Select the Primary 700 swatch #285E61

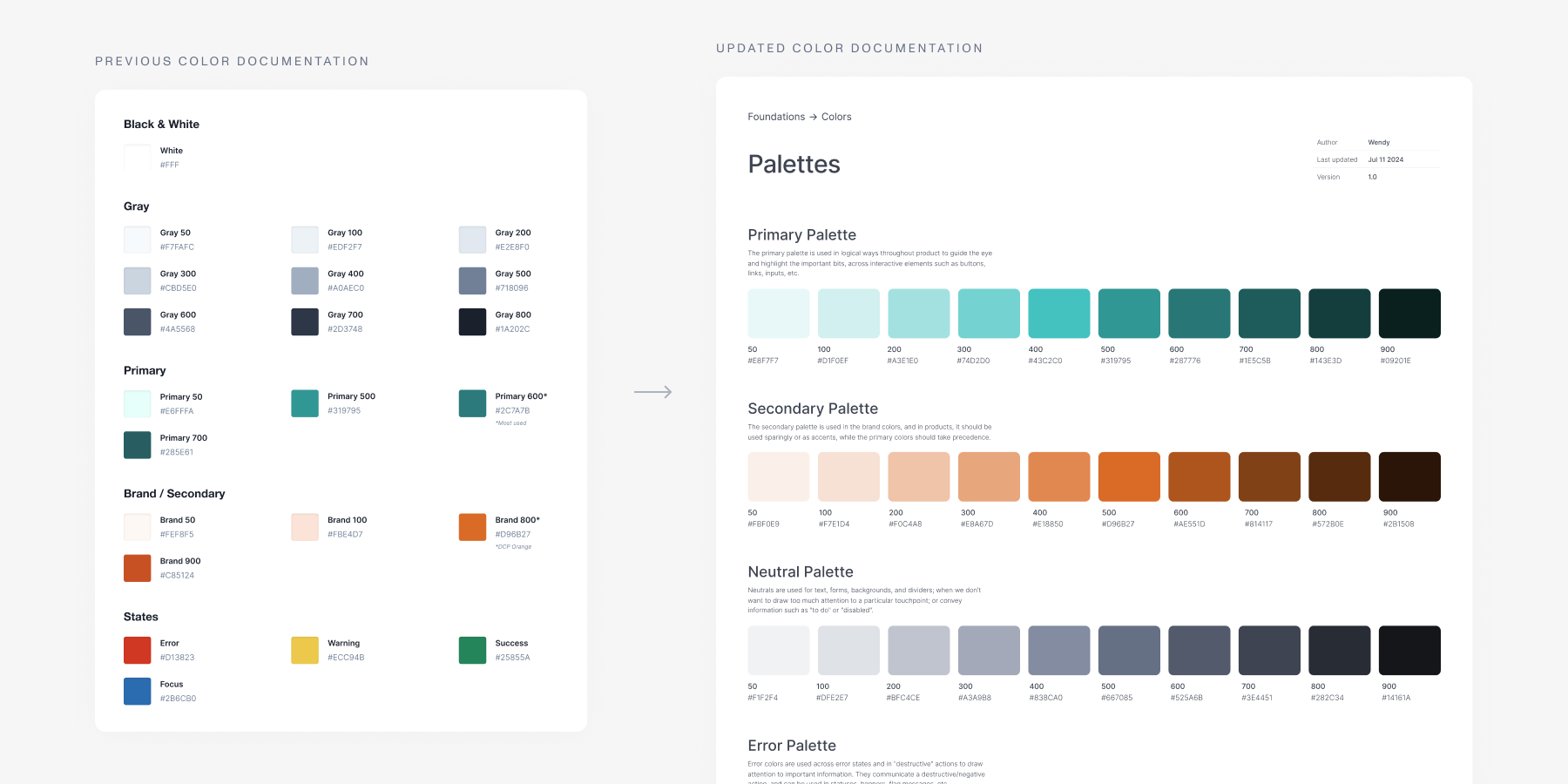coord(138,444)
